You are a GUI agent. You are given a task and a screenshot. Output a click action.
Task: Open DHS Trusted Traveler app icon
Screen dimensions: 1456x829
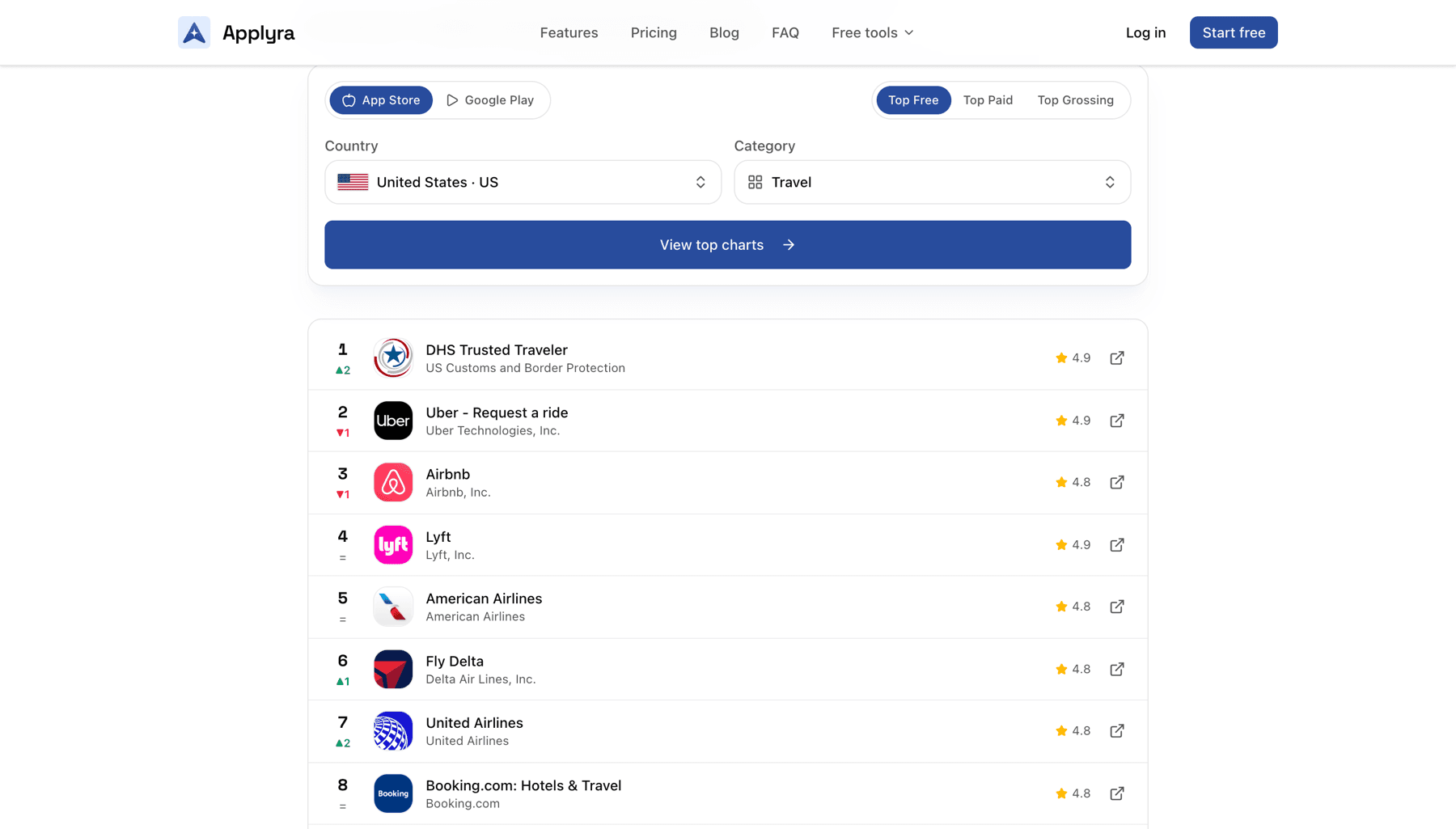pyautogui.click(x=393, y=357)
